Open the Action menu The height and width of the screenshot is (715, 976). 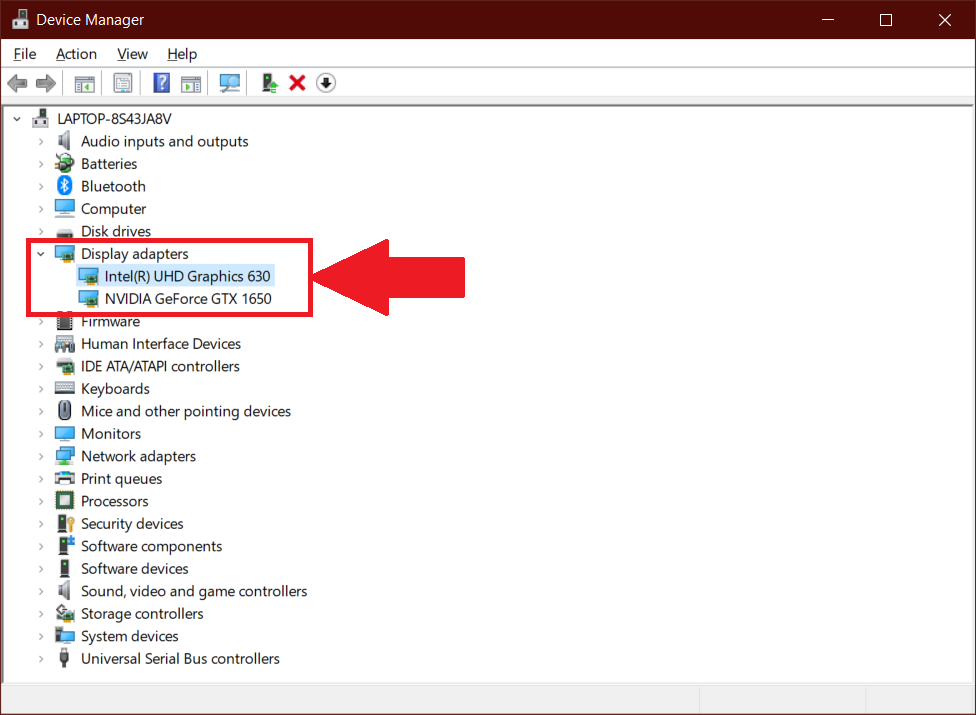[76, 54]
